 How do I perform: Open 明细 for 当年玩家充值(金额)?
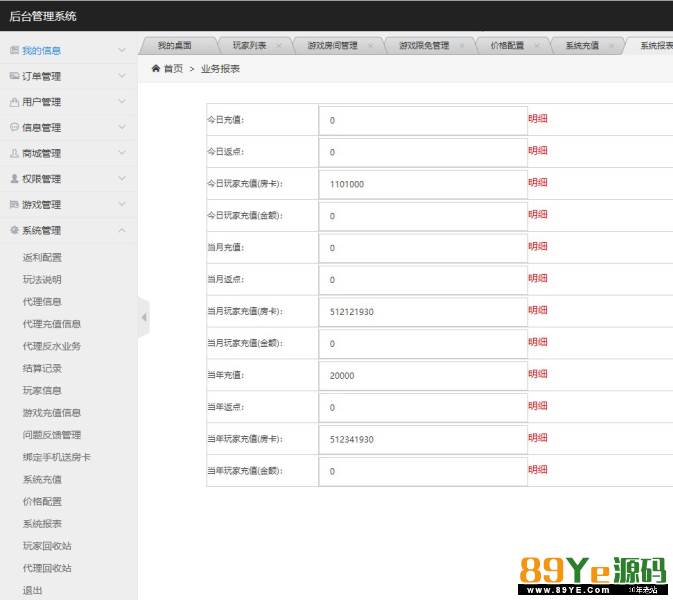538,470
